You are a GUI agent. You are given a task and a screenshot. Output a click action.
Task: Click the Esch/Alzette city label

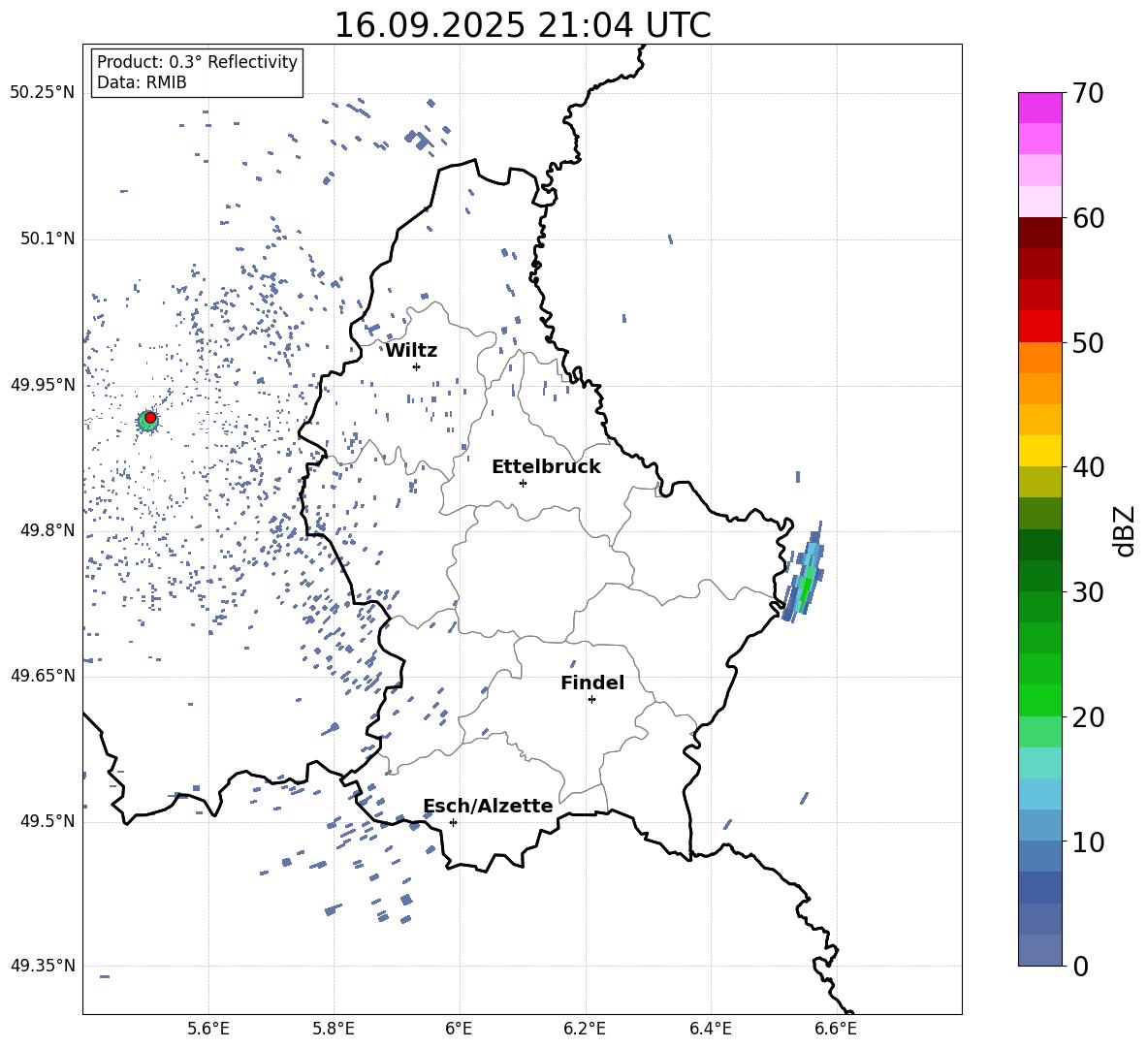pos(489,806)
